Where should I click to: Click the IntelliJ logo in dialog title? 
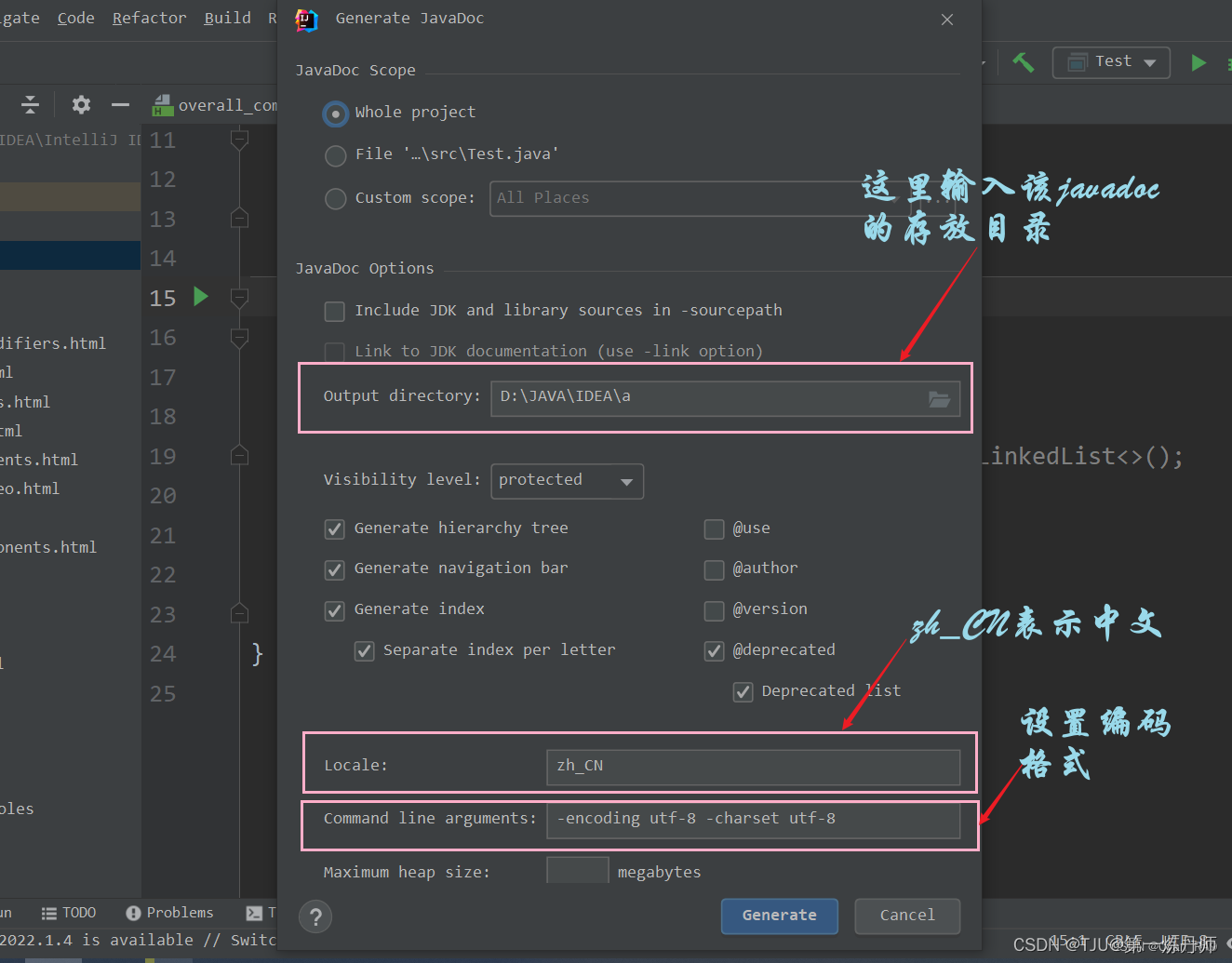(306, 20)
